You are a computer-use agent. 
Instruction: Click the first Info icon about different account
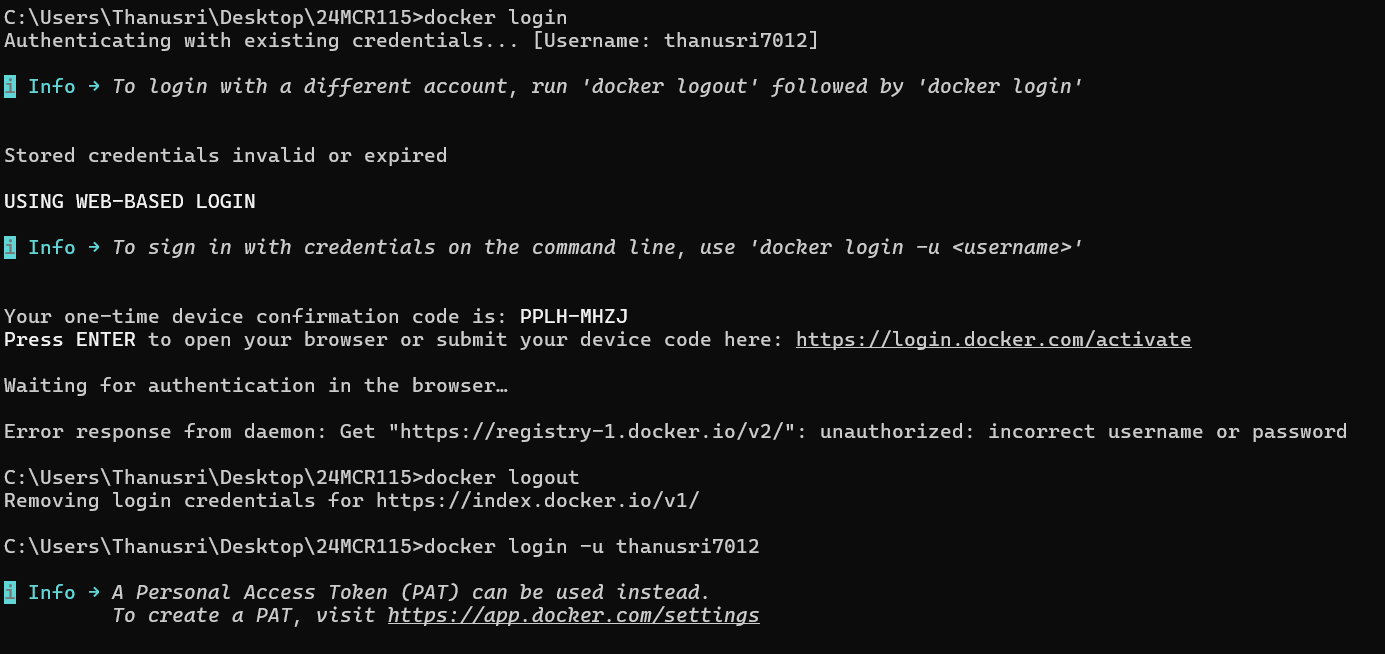[x=10, y=87]
